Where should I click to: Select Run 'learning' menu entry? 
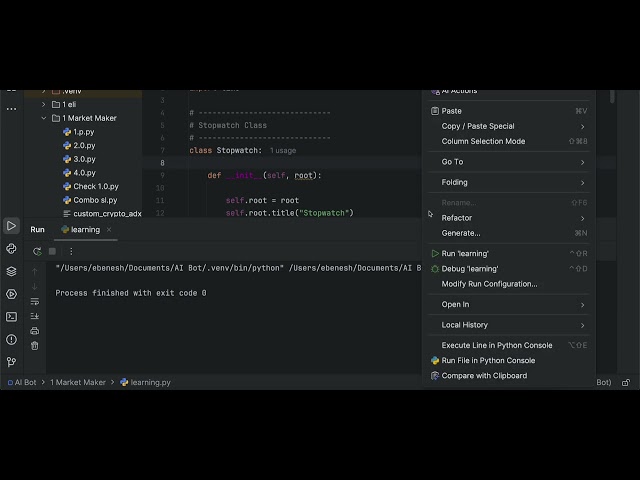tap(509, 253)
